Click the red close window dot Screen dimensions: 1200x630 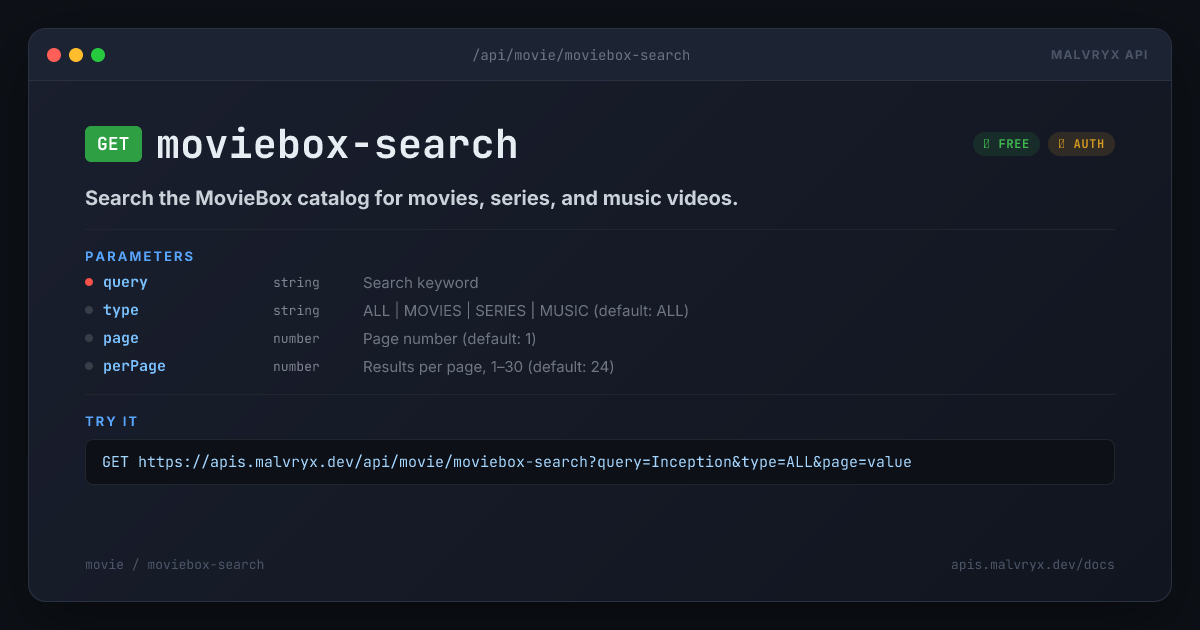[x=54, y=55]
